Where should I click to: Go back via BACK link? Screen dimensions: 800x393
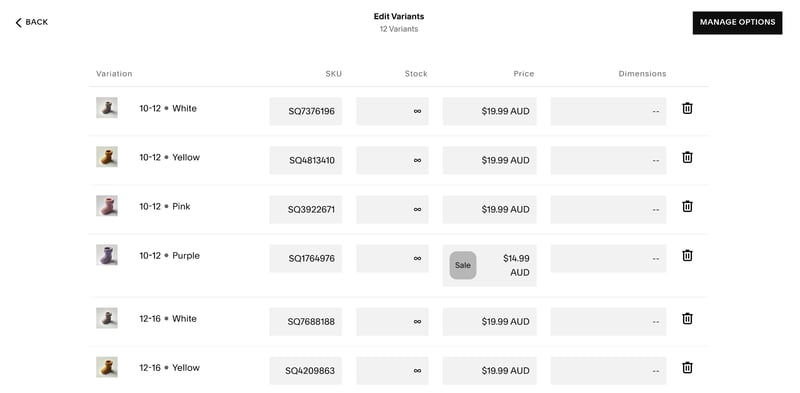coord(32,22)
